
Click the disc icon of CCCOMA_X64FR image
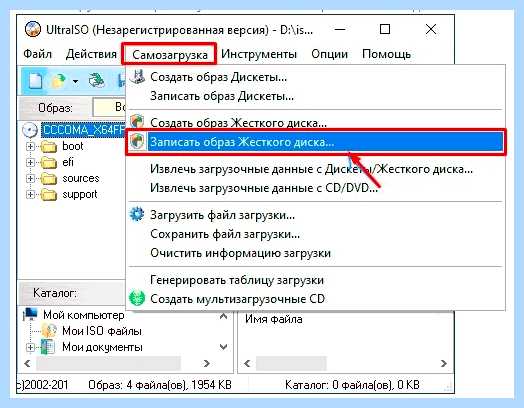pos(30,130)
